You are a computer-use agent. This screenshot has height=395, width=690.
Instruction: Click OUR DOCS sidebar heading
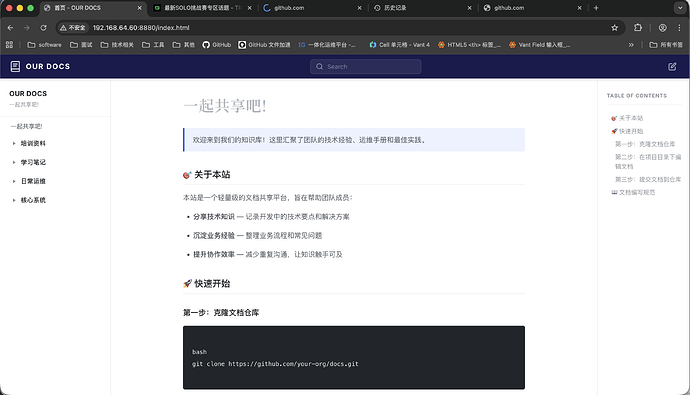[28, 93]
